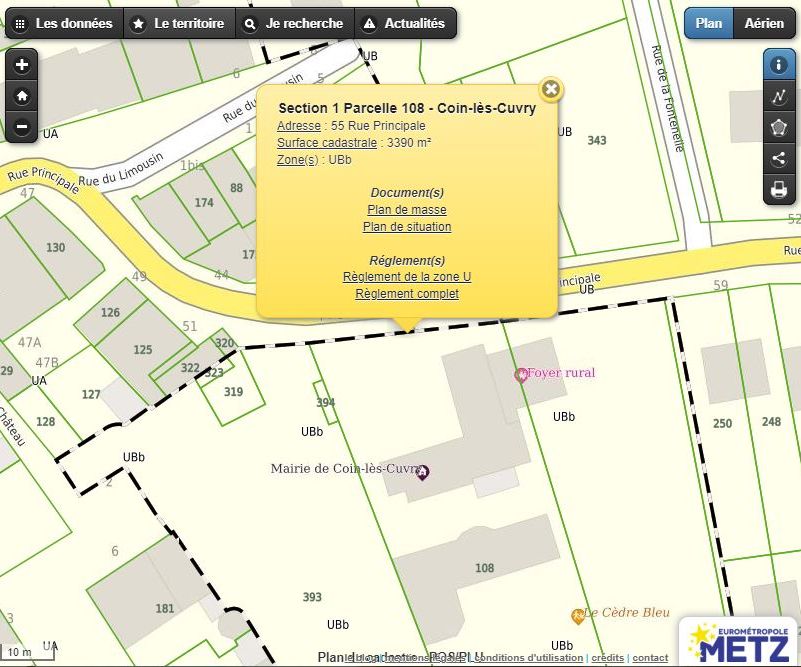
Task: Open the Je recherche menu
Action: coord(294,23)
